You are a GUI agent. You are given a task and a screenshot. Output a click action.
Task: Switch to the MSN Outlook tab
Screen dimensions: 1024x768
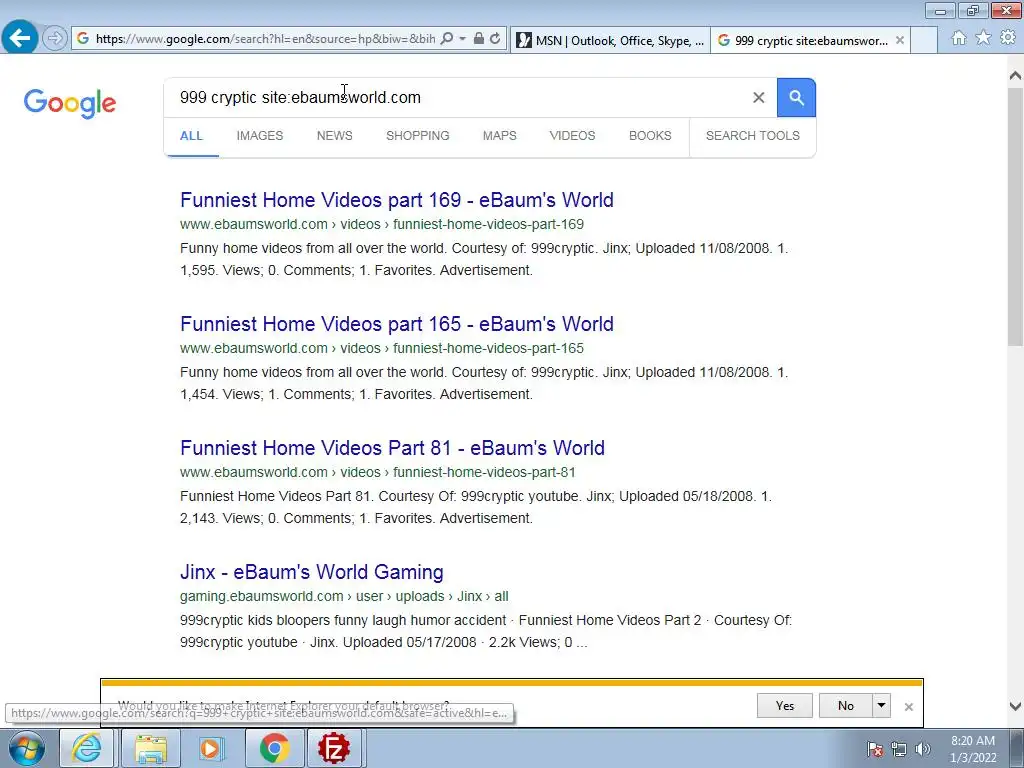[610, 40]
